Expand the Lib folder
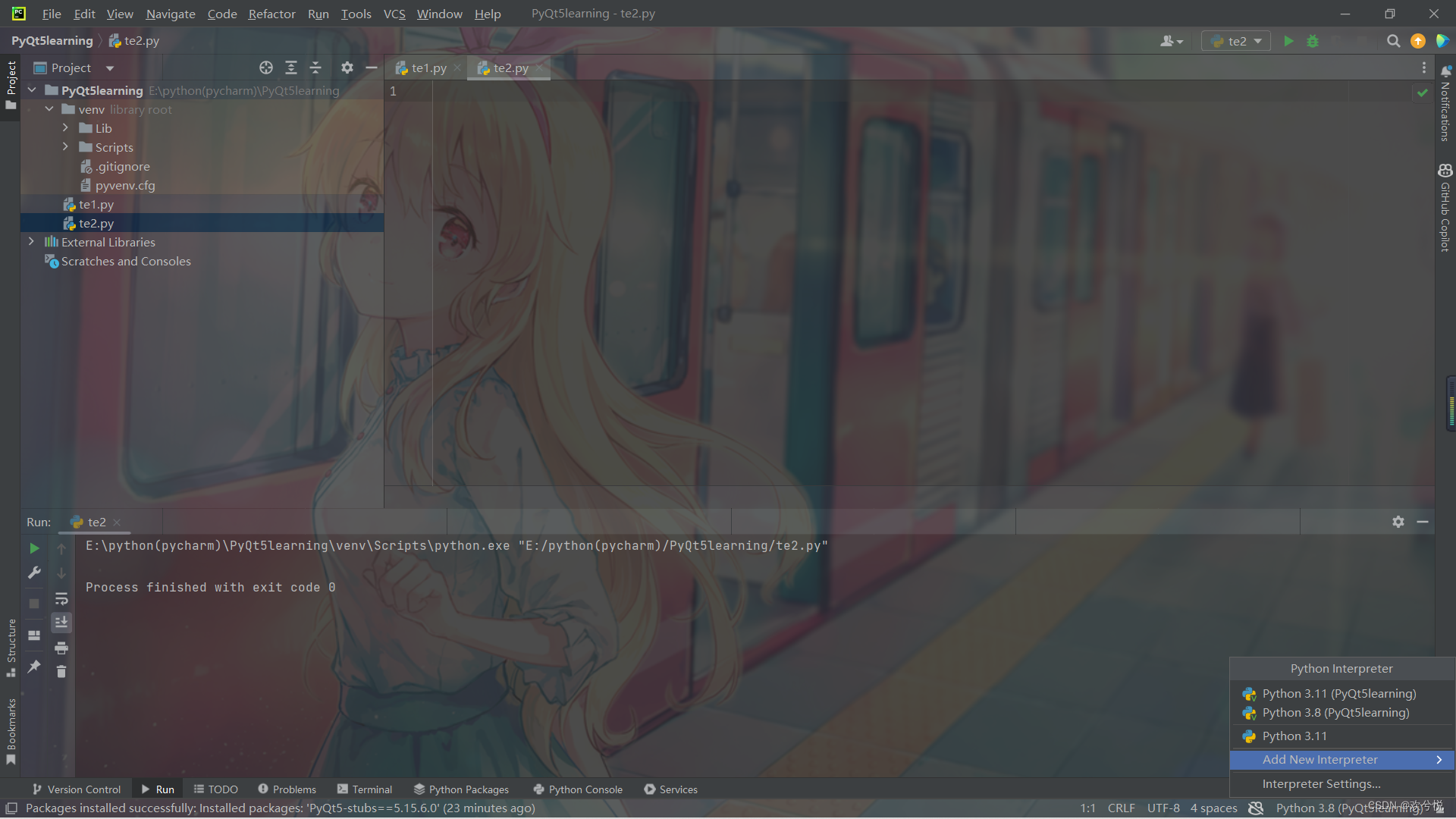This screenshot has height=819, width=1456. 65,128
